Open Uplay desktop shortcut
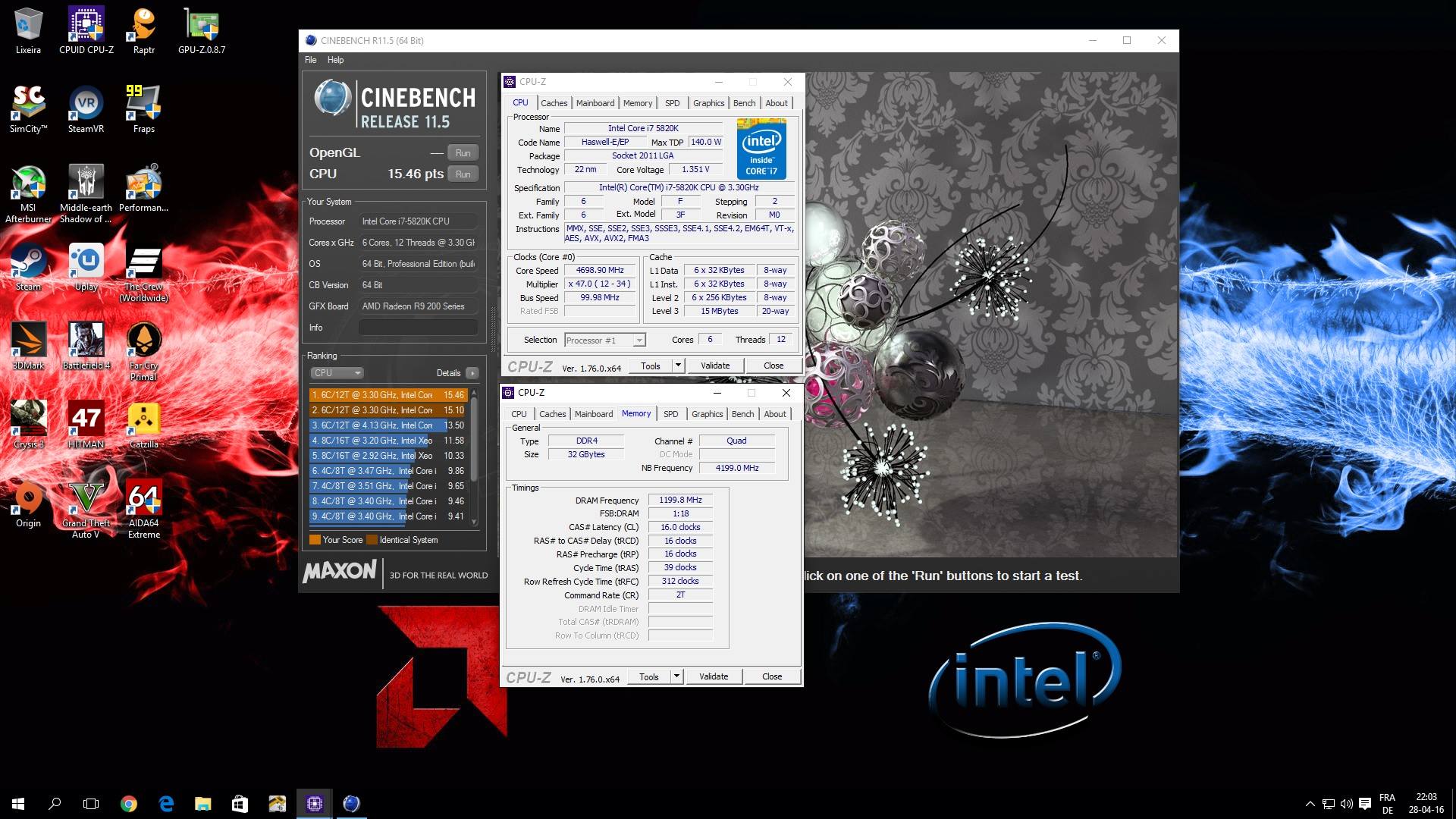Screen dimensions: 1456x819 (x=86, y=267)
